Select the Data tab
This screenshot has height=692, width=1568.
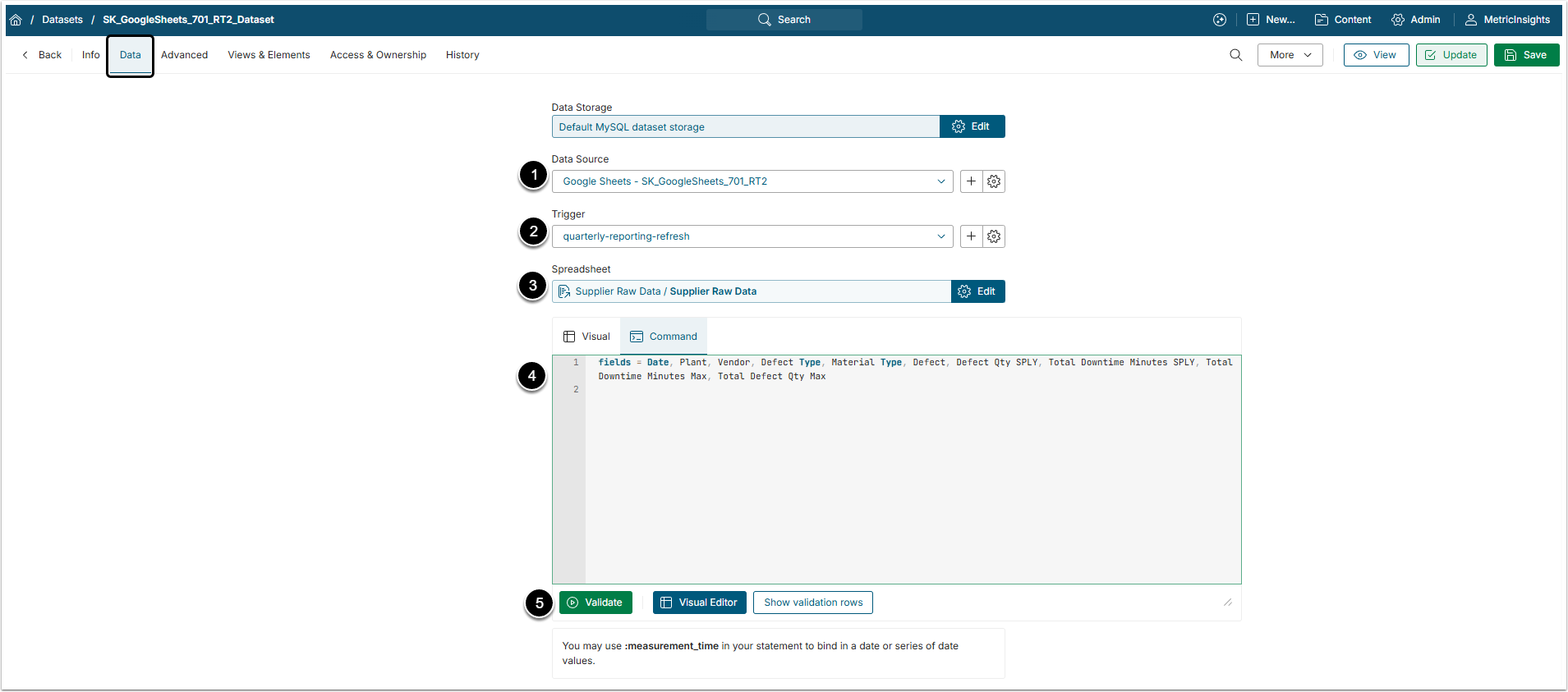point(130,55)
